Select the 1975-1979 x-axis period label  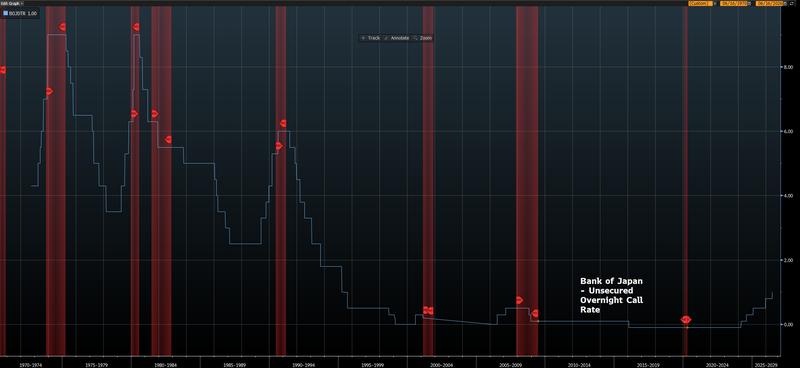(x=96, y=365)
